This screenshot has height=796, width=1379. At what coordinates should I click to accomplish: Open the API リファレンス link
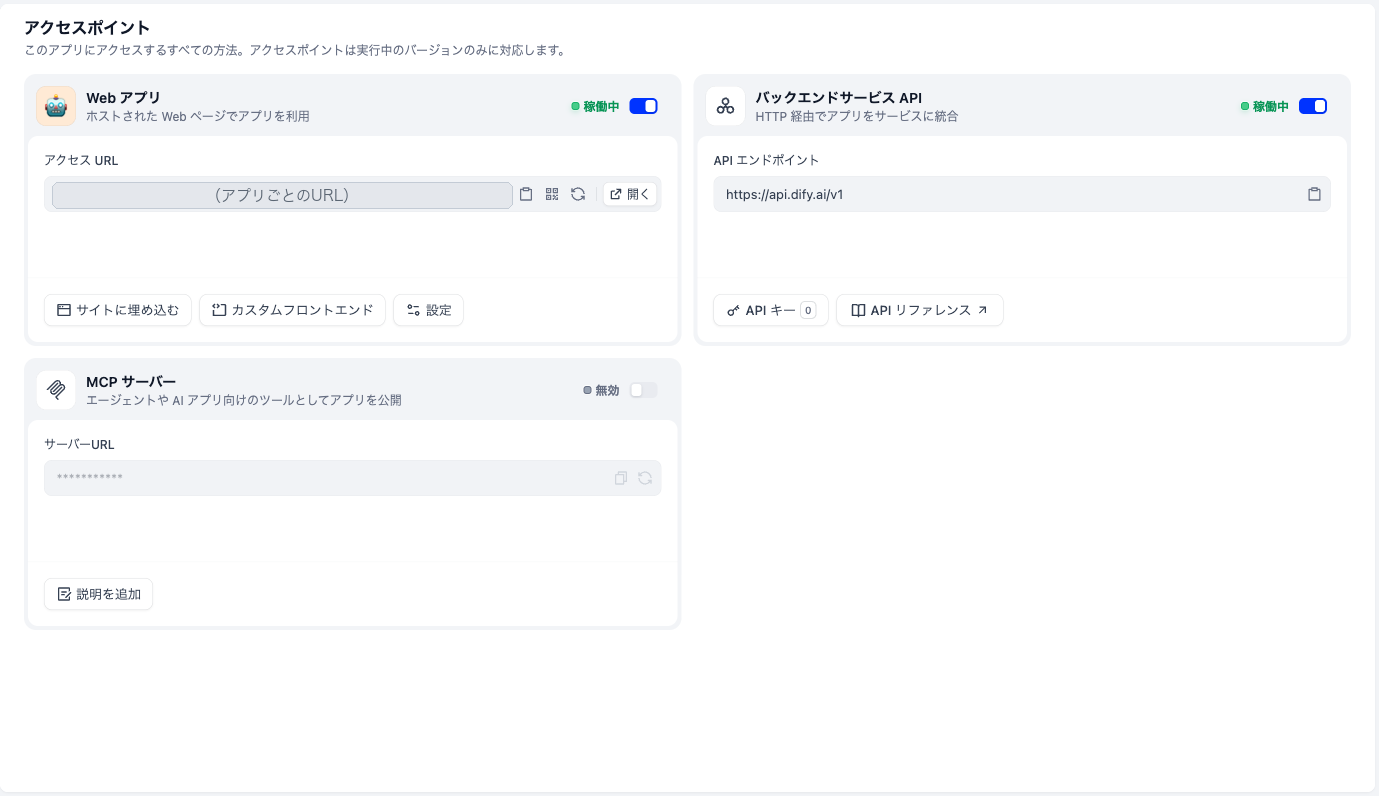[x=920, y=310]
